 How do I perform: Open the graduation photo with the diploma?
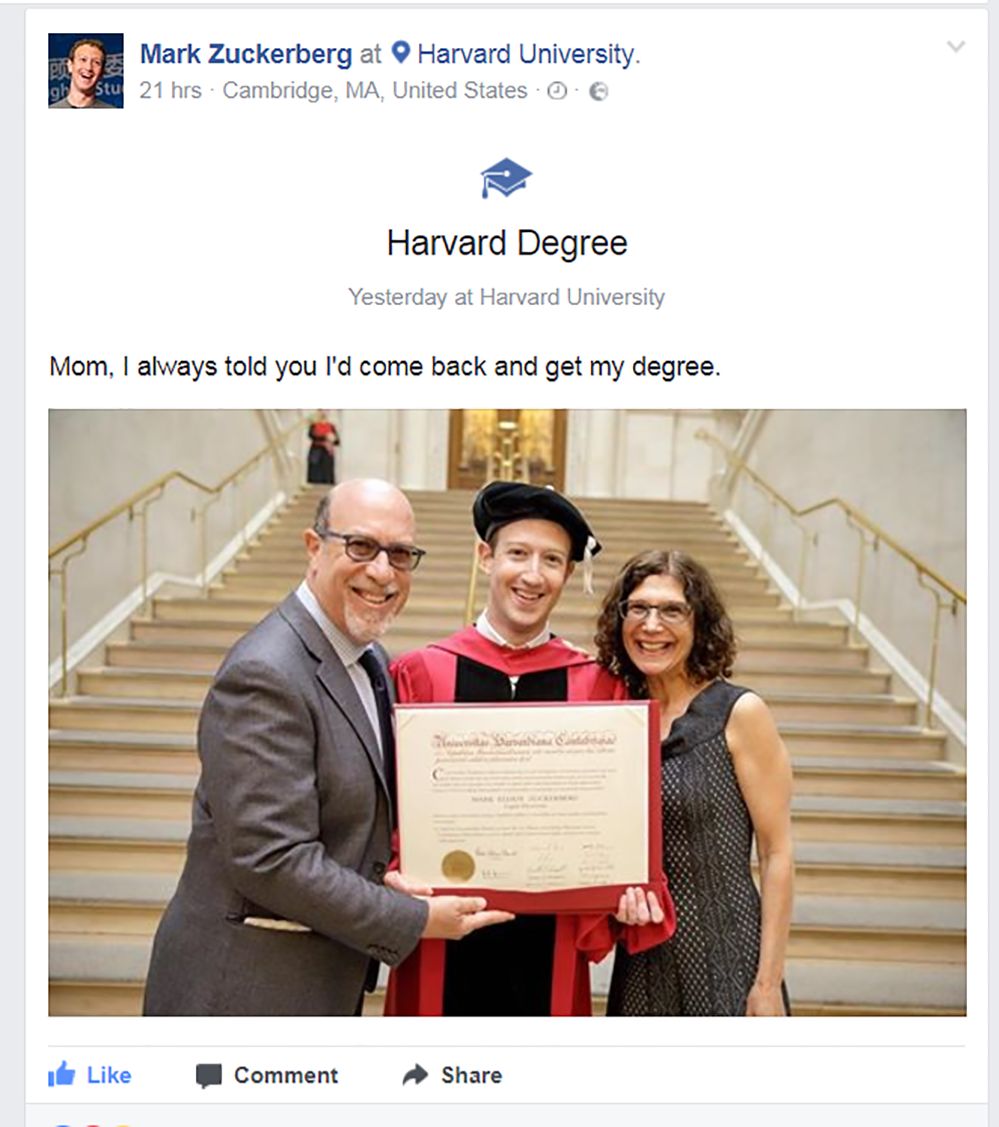click(x=507, y=712)
